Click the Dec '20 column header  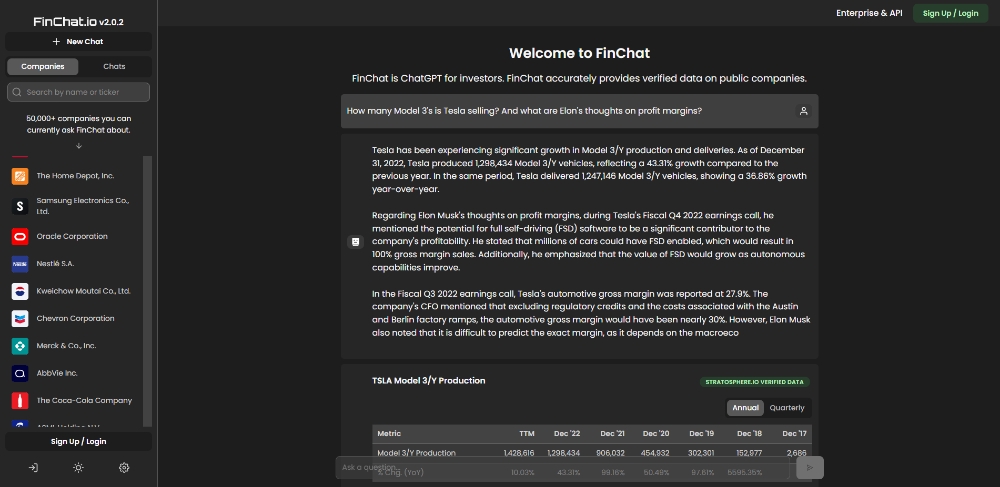tap(656, 433)
